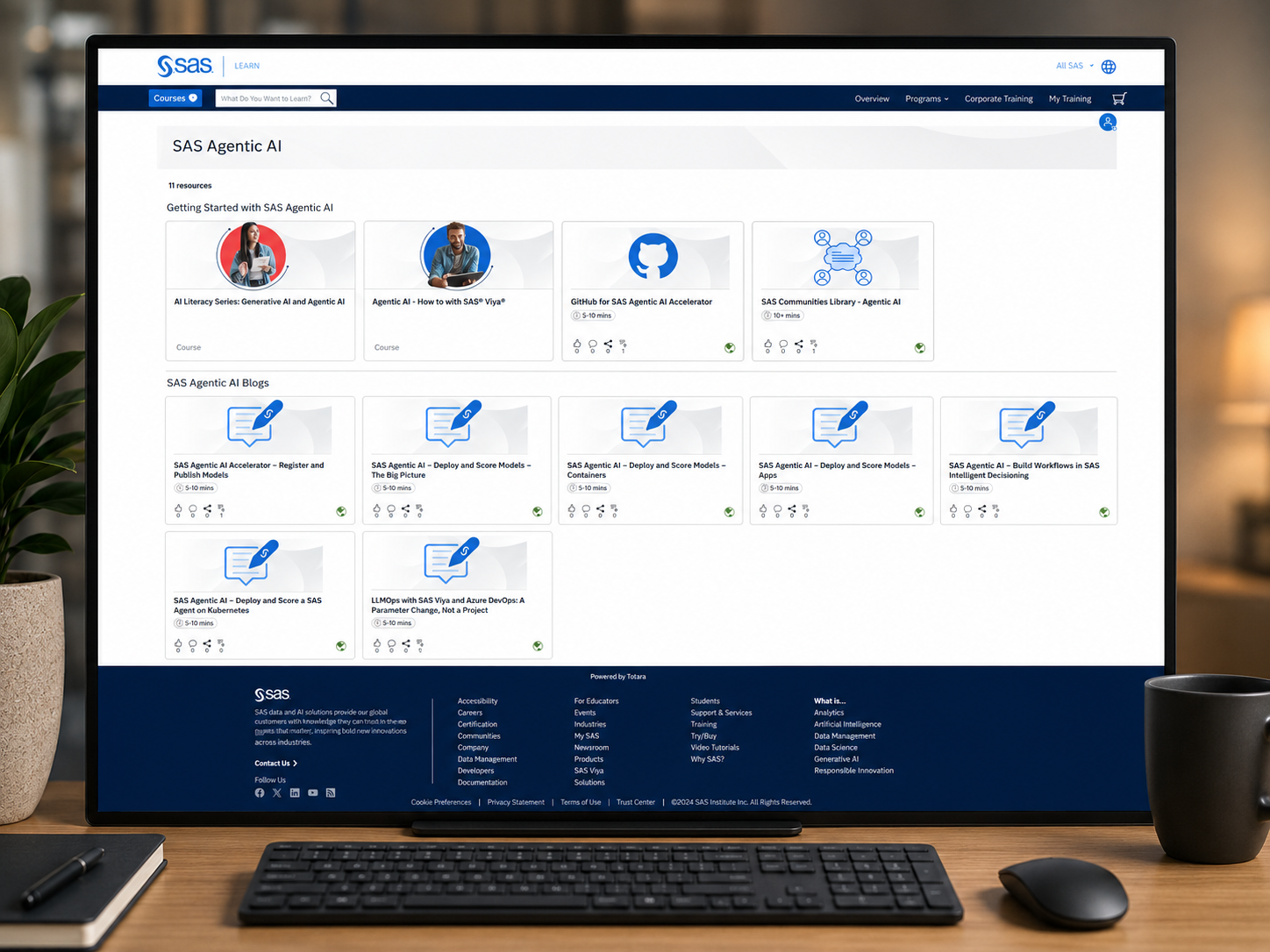Open the SAS Viya footer link

tap(589, 771)
